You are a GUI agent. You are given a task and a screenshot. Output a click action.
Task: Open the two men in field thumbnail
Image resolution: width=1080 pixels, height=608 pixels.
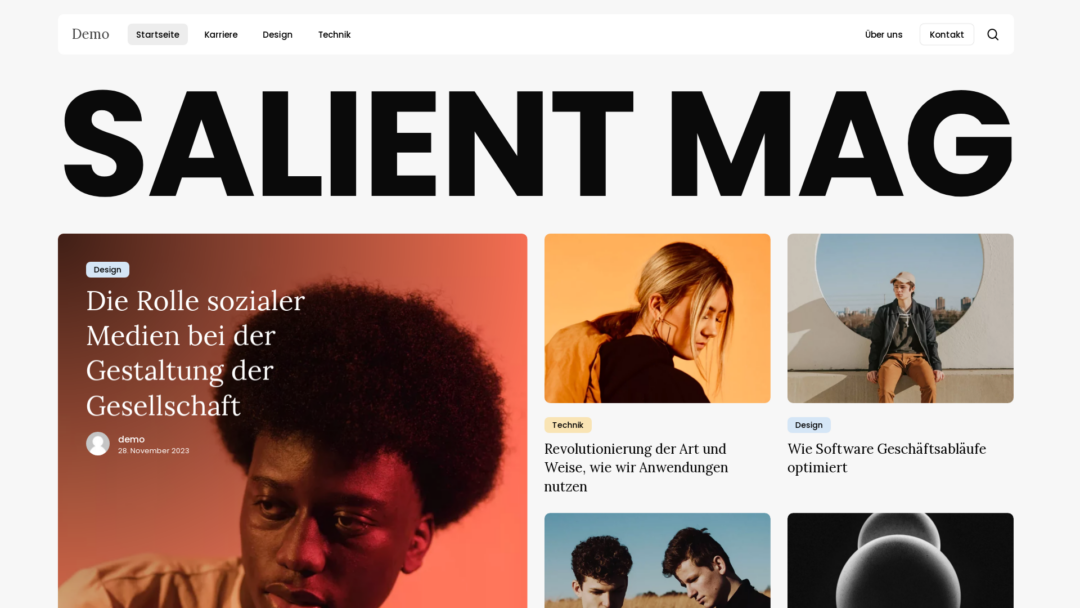coord(657,560)
